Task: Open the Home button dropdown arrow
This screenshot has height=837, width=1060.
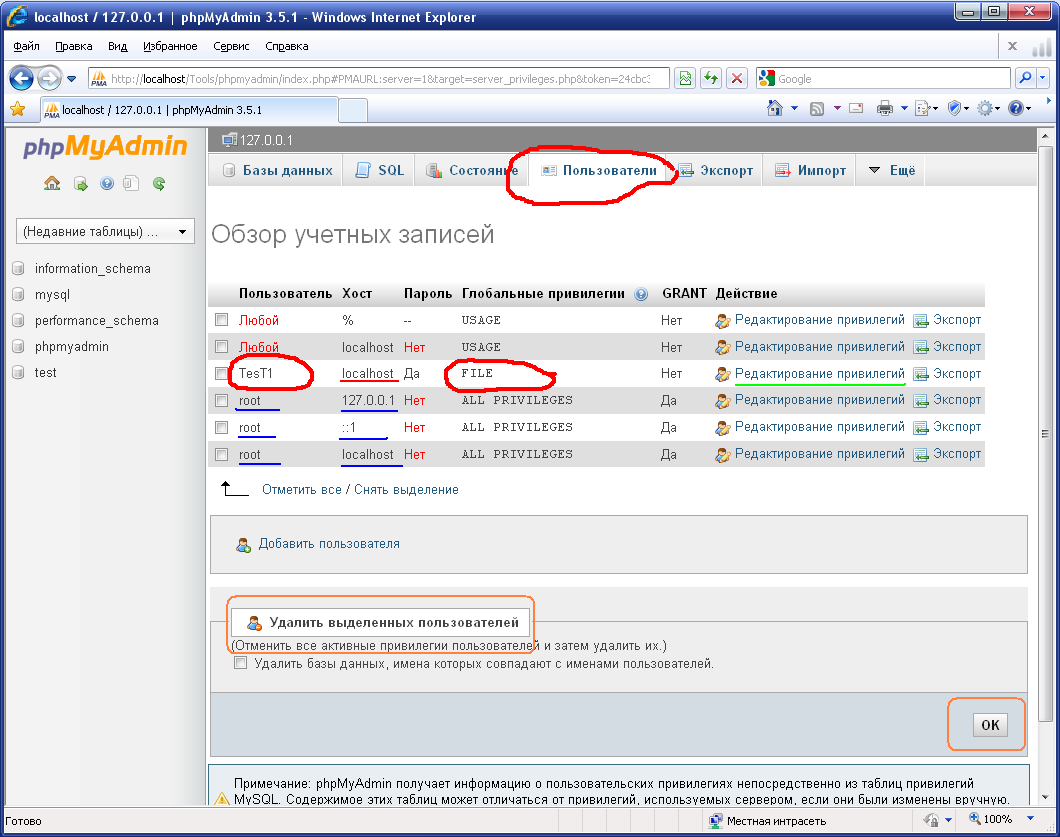Action: 794,108
